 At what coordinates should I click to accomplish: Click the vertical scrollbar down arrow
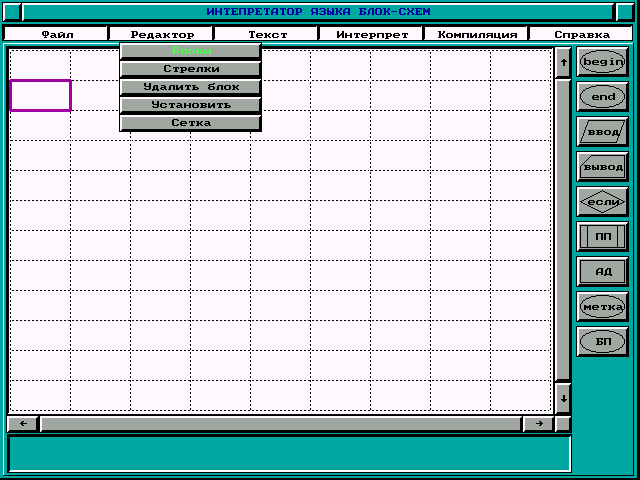(563, 397)
